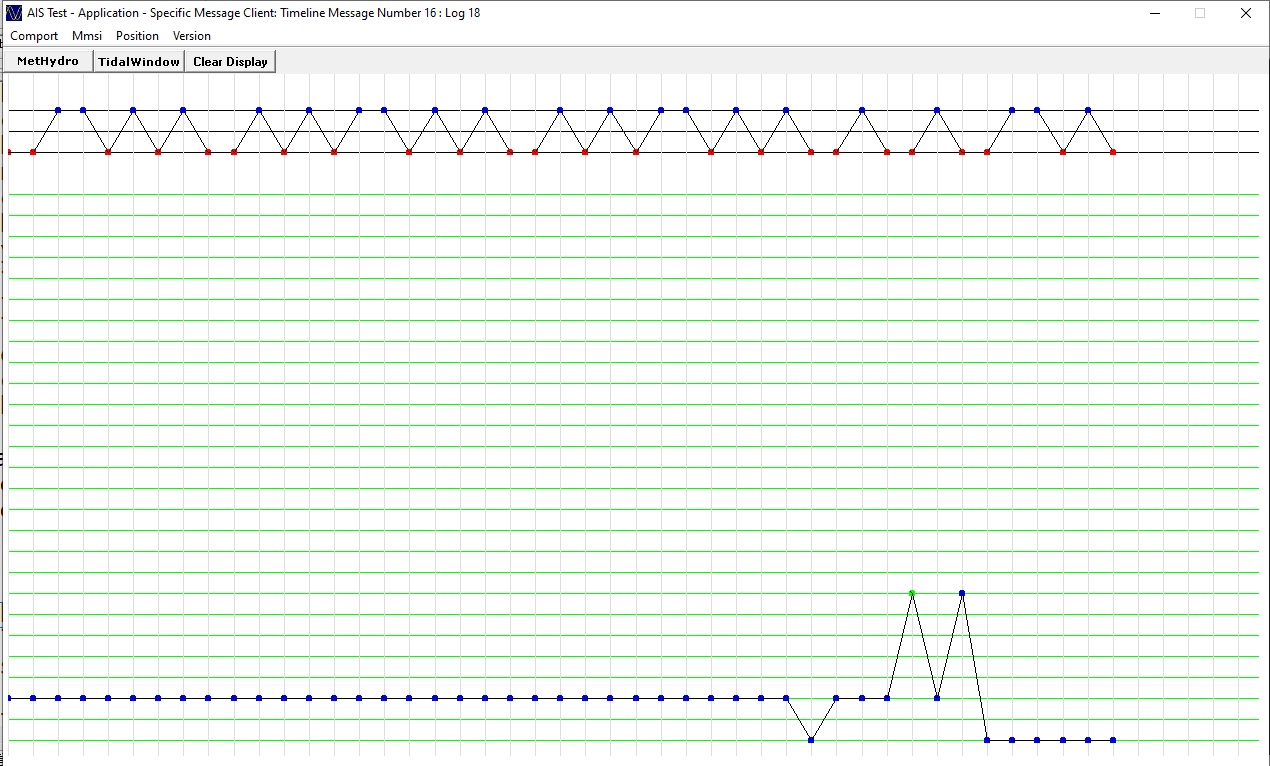Click the blue marker in the valley between peaks
This screenshot has height=766, width=1270.
pyautogui.click(x=937, y=698)
